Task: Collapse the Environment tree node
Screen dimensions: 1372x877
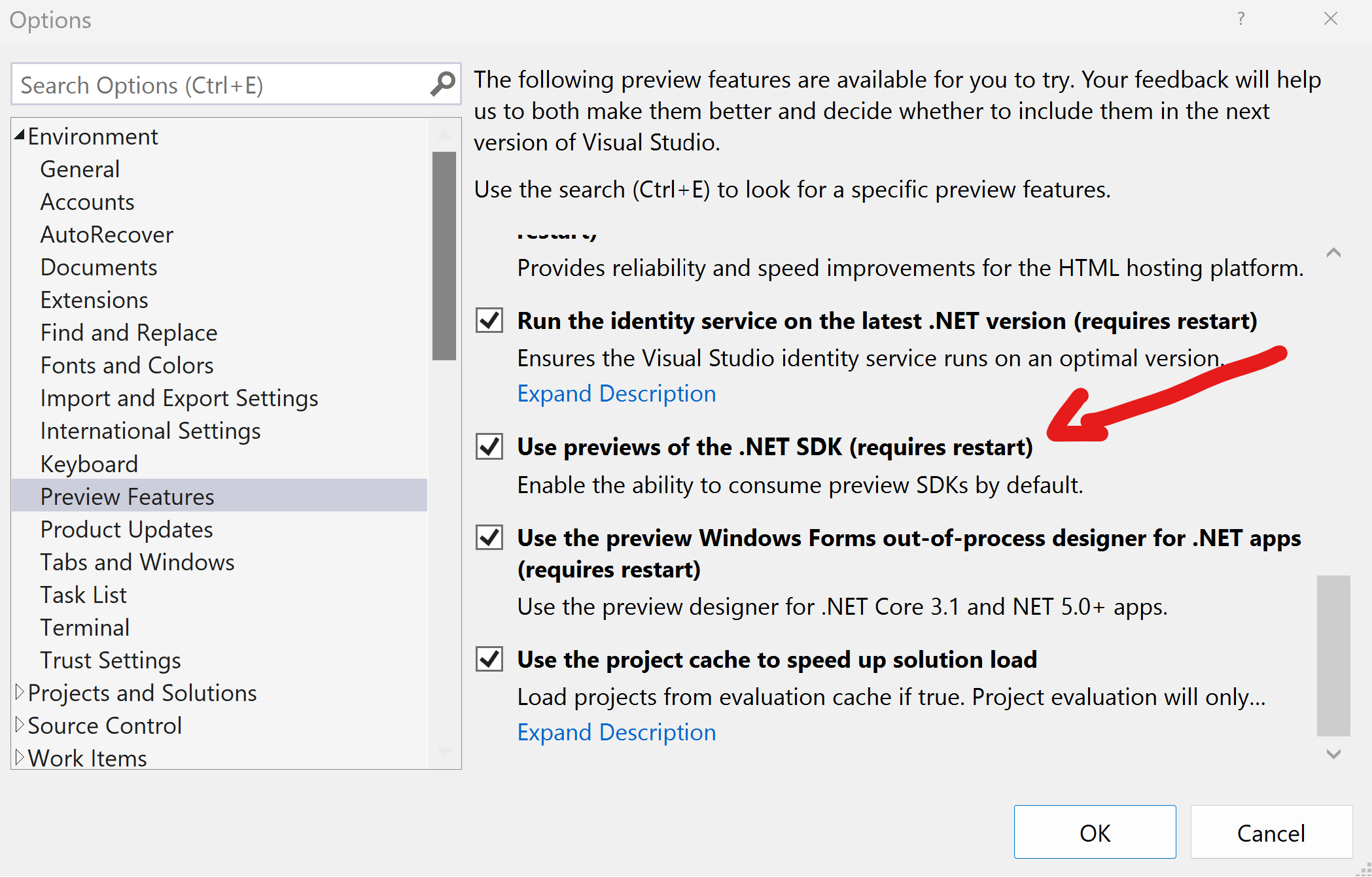Action: point(20,135)
